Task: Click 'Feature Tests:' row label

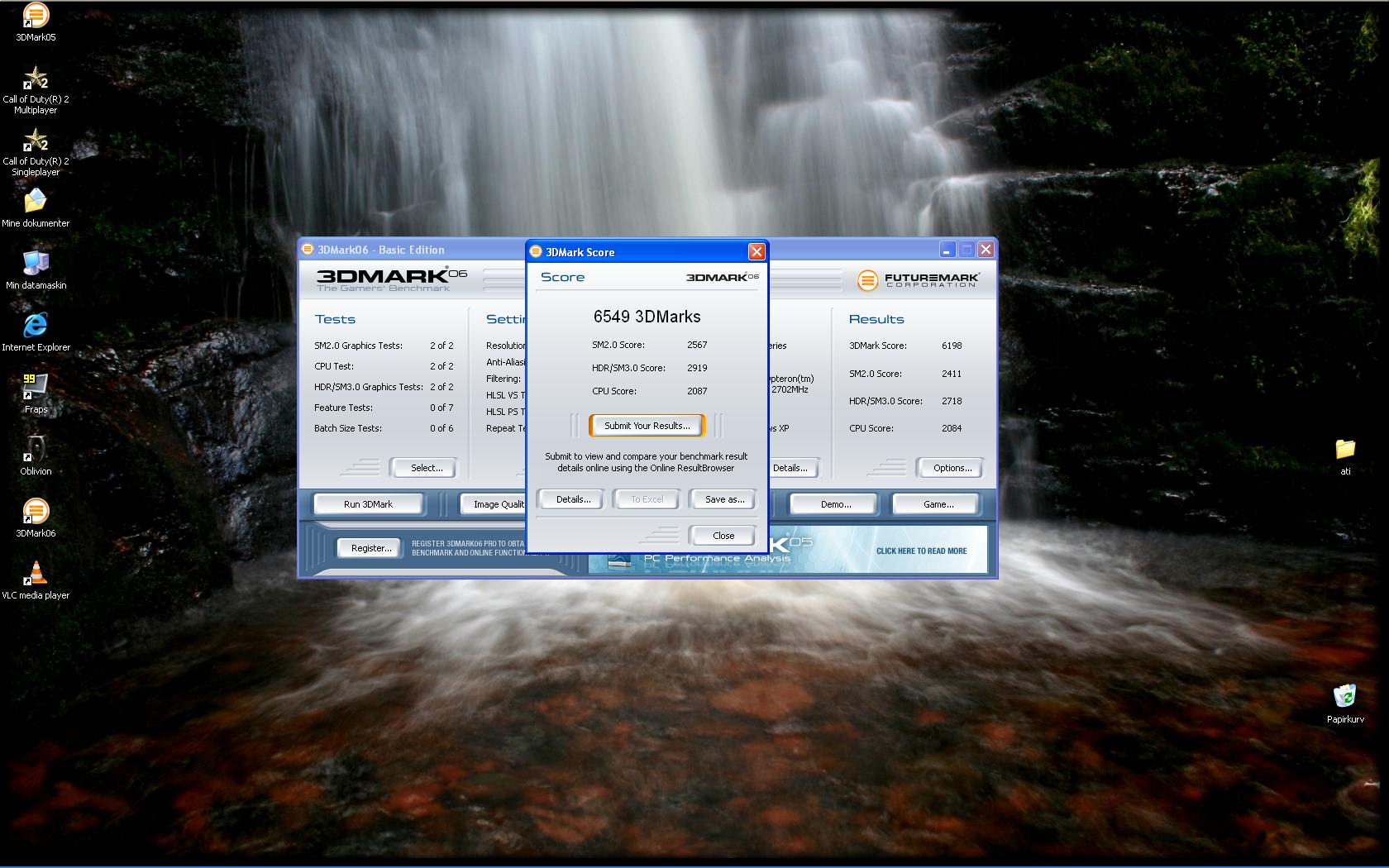Action: [x=343, y=408]
